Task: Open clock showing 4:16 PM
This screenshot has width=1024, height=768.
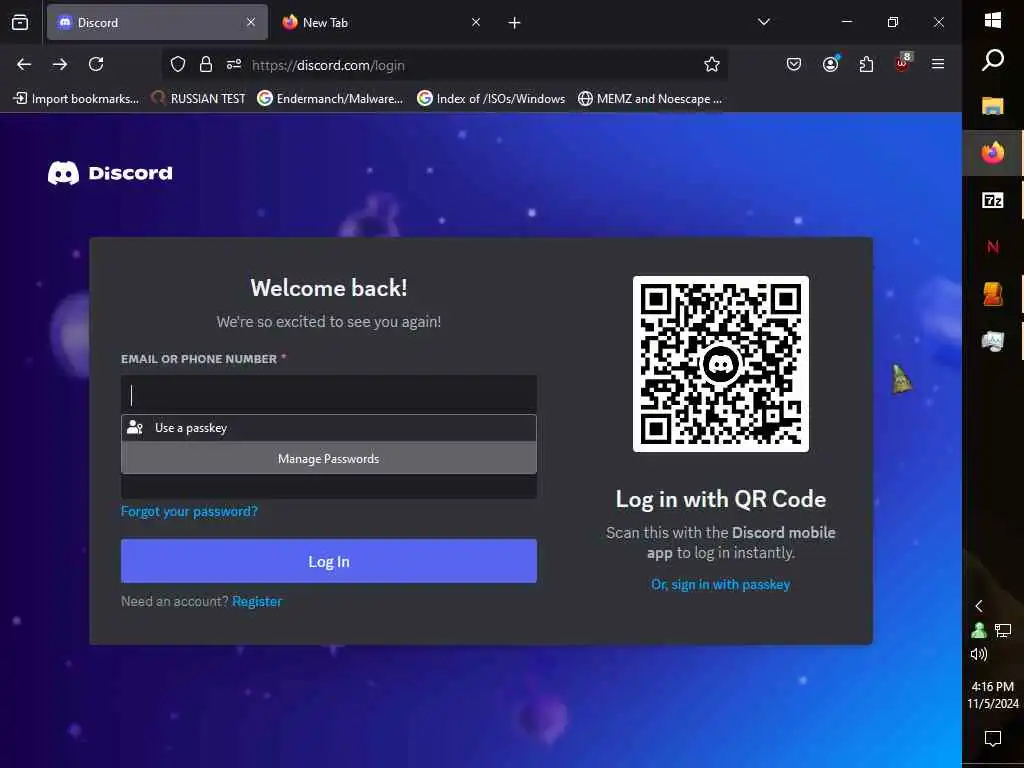Action: [x=993, y=695]
